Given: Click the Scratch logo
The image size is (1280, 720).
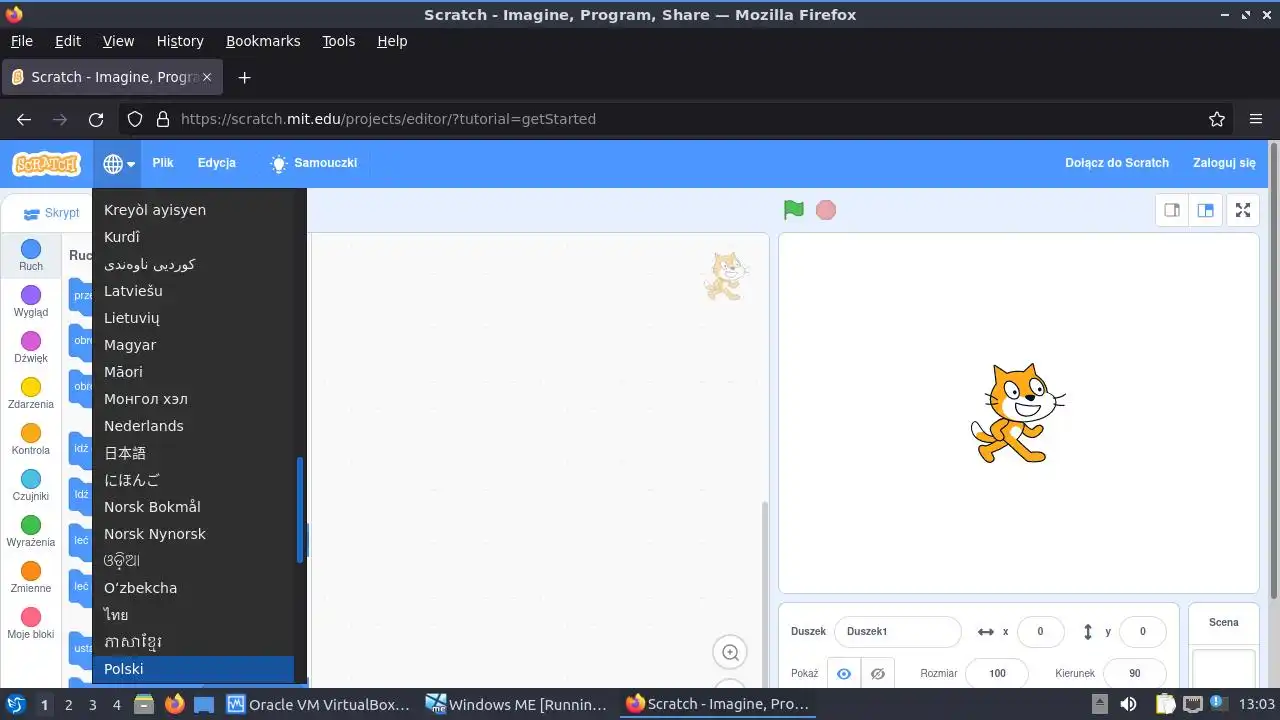Looking at the screenshot, I should (x=46, y=164).
